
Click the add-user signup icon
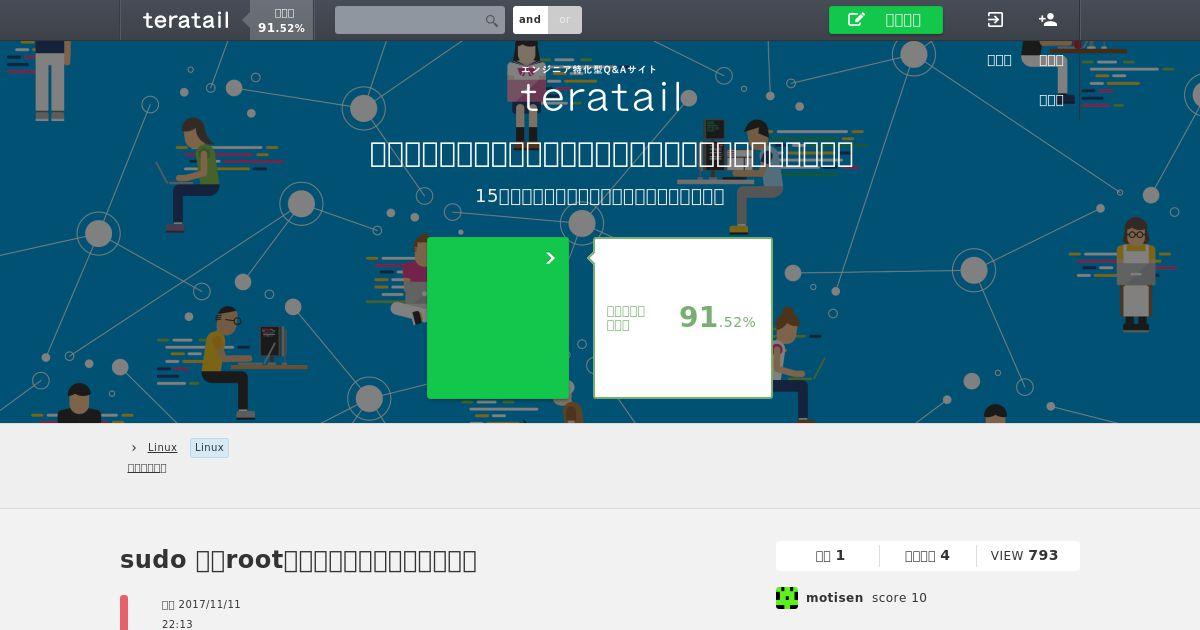point(1048,19)
